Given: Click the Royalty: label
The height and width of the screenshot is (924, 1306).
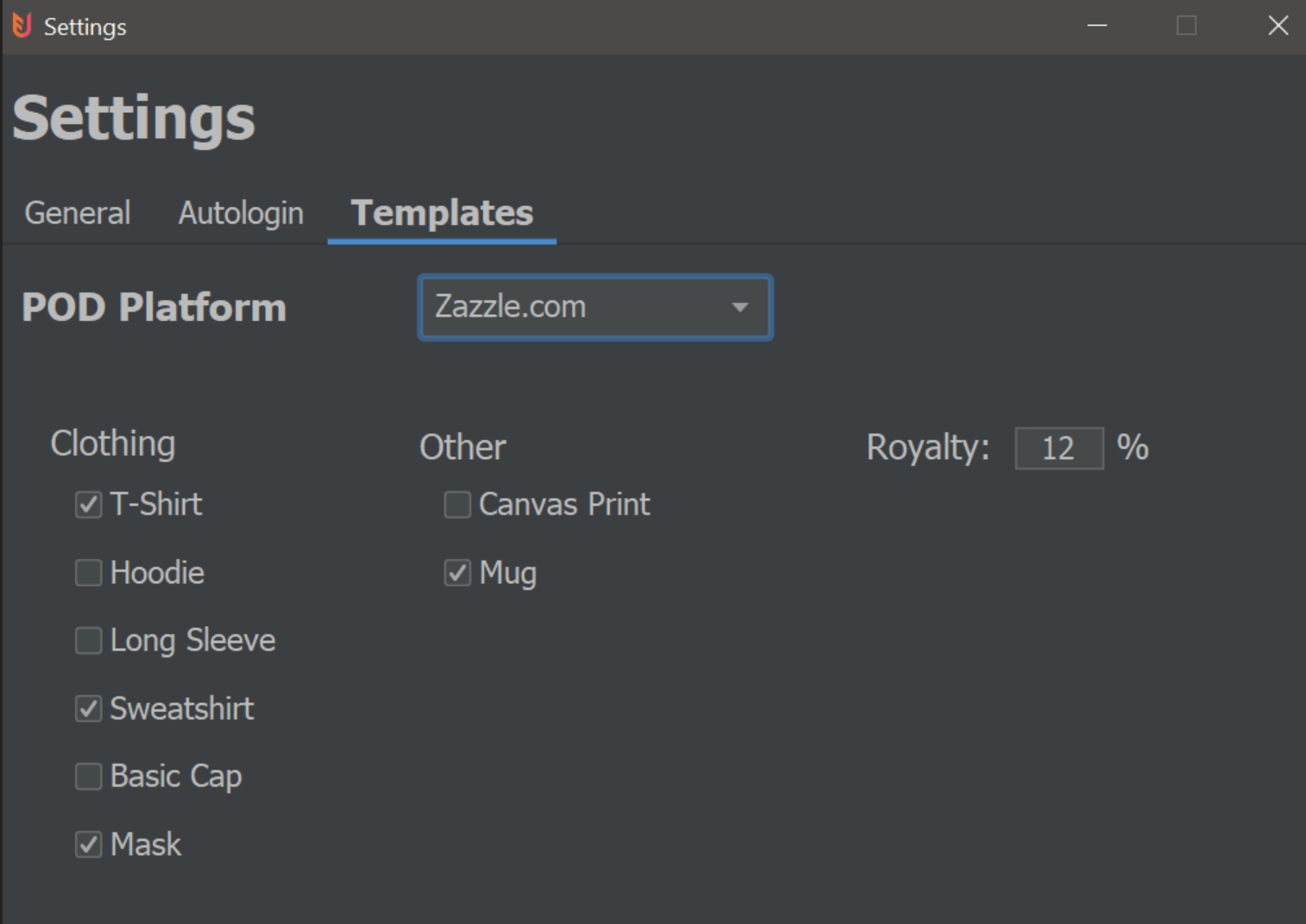Looking at the screenshot, I should (928, 448).
